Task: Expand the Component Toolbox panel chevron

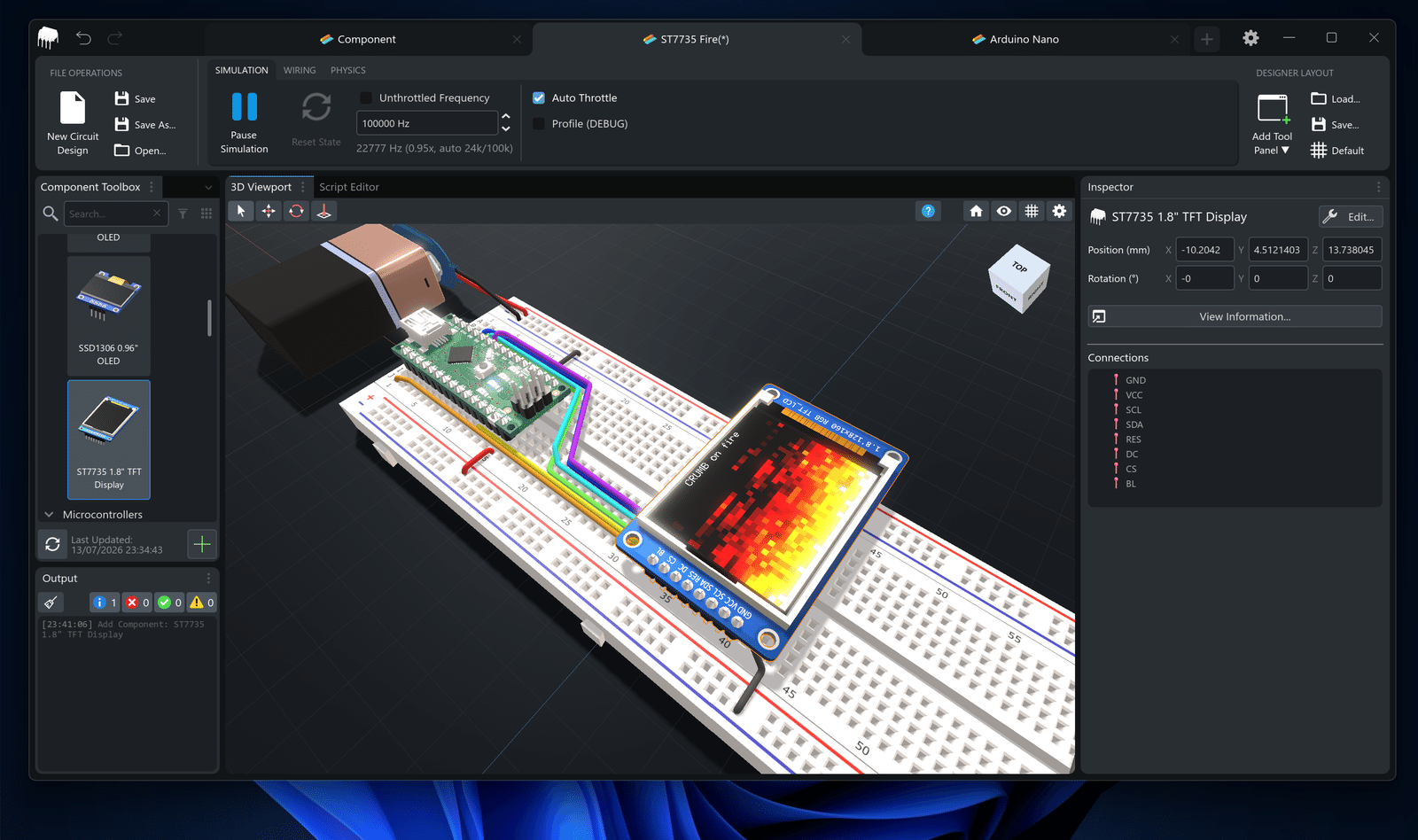Action: (x=208, y=187)
